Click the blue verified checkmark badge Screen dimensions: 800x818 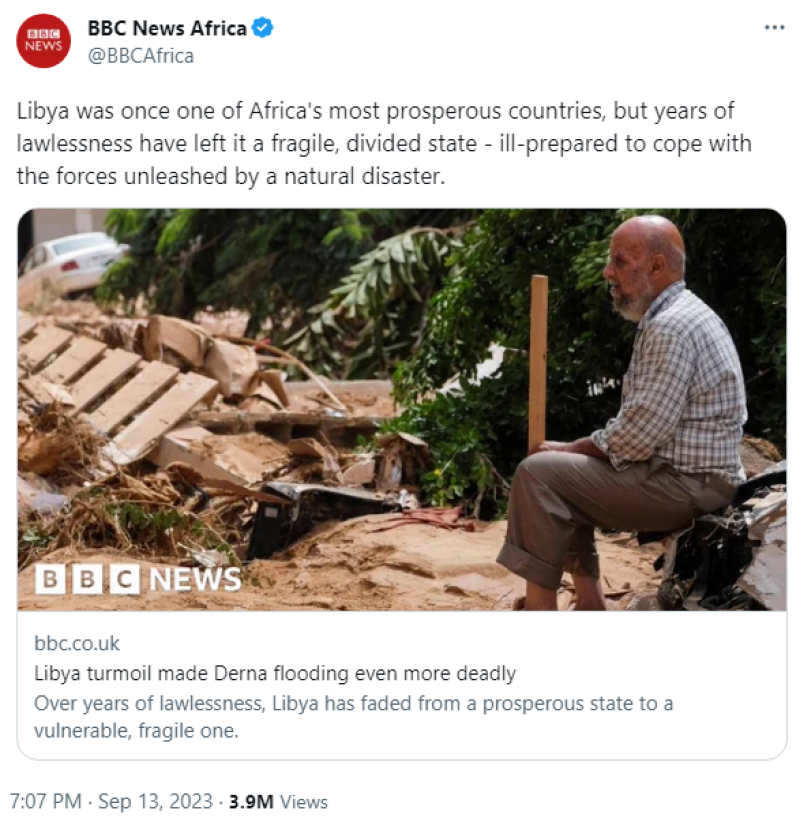[262, 29]
